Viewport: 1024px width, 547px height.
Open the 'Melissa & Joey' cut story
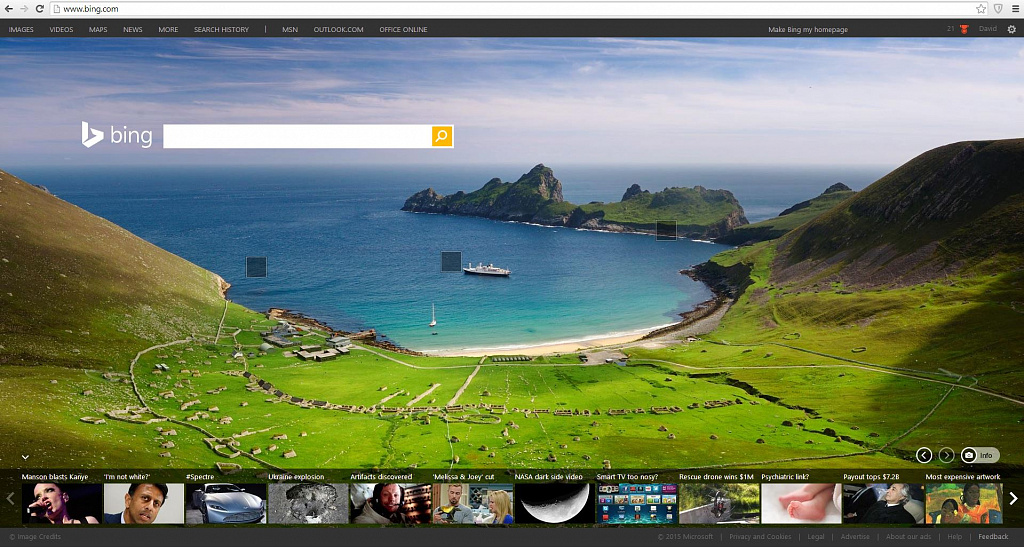point(473,503)
